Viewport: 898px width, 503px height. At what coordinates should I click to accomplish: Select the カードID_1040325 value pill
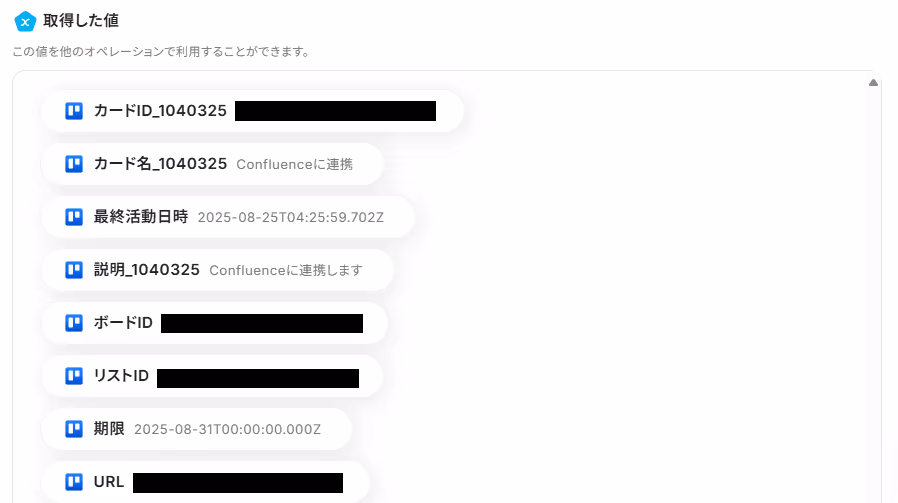click(x=253, y=111)
